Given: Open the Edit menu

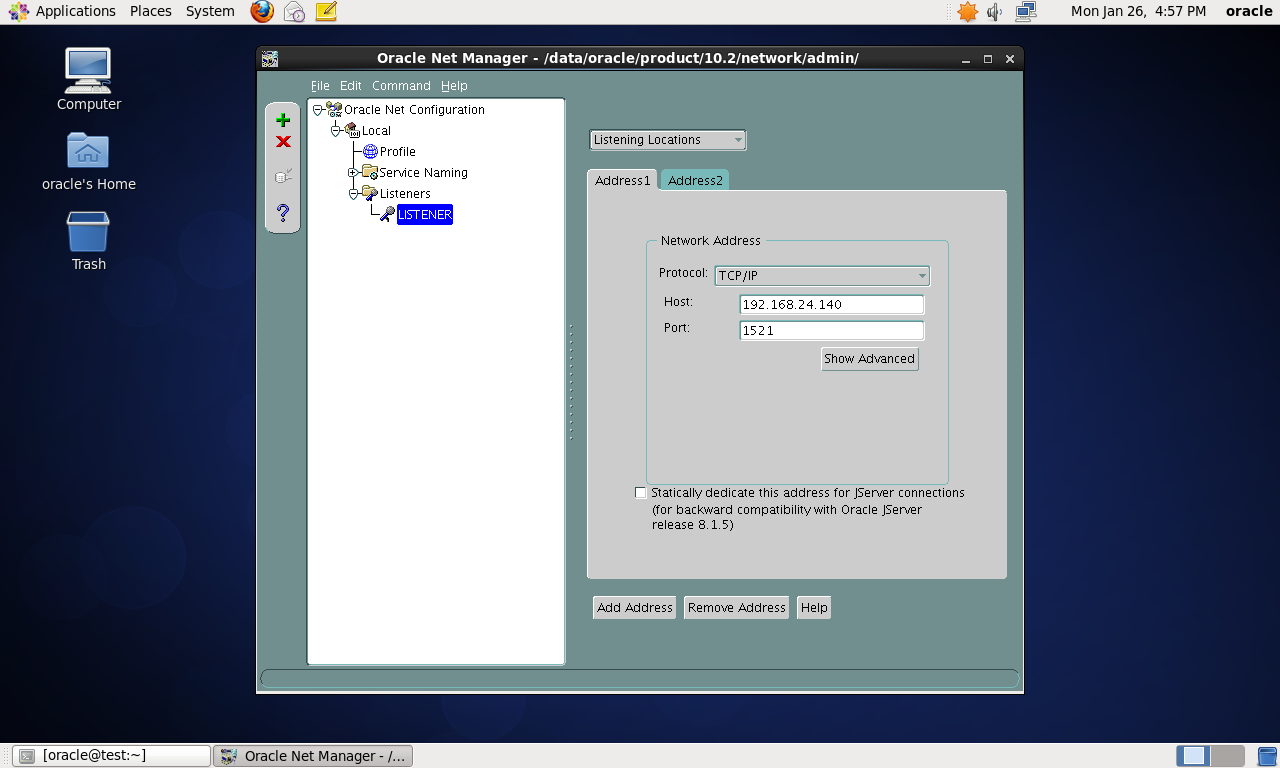Looking at the screenshot, I should [x=350, y=86].
